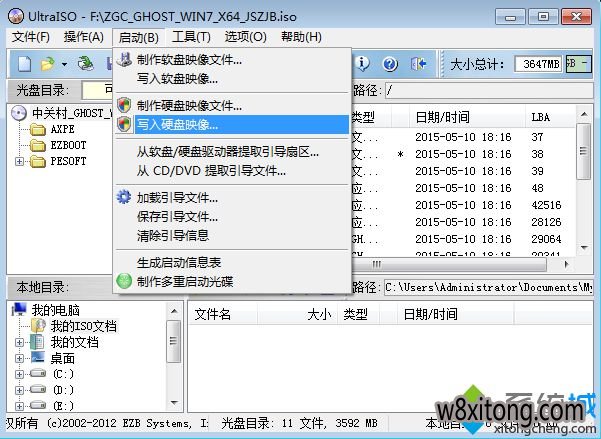Open the 文件(F) menu

point(31,37)
